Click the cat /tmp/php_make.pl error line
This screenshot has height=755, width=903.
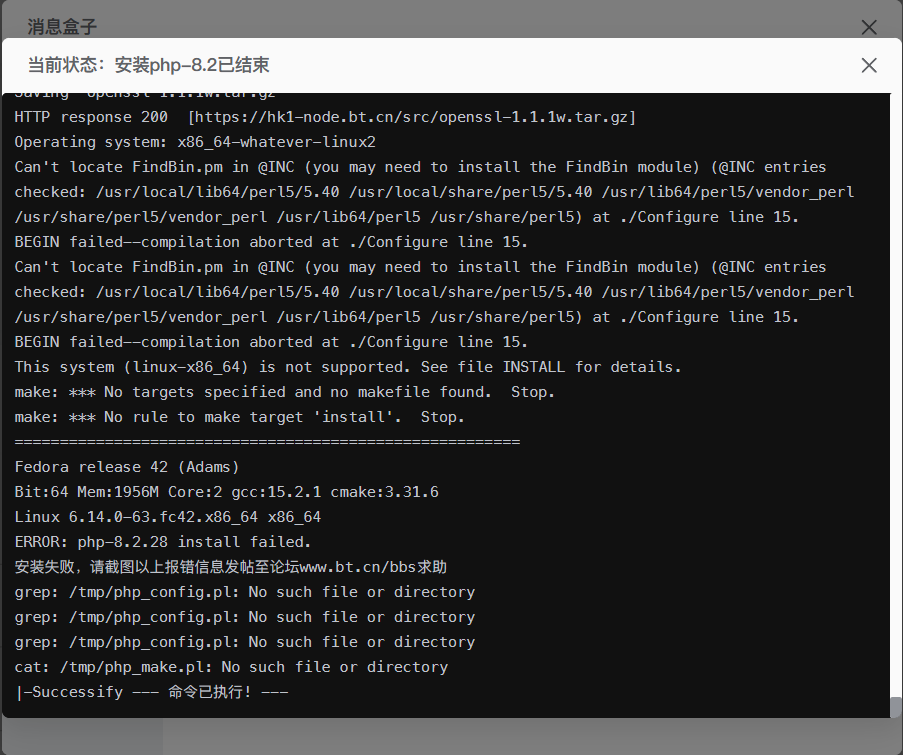(x=230, y=666)
